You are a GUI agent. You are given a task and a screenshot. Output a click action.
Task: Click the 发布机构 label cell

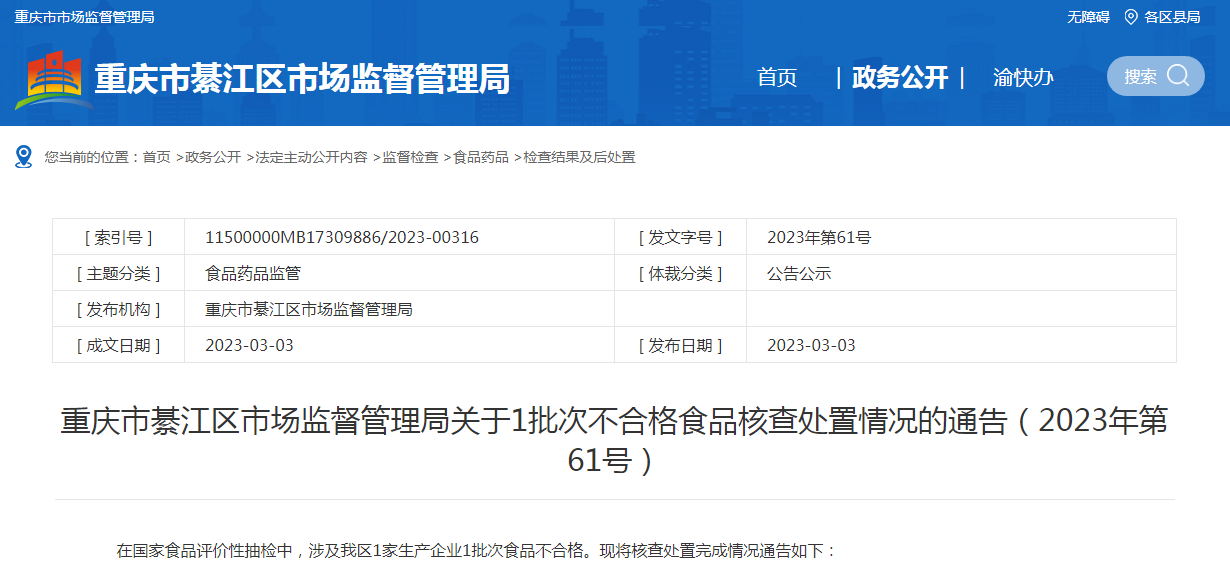point(119,309)
